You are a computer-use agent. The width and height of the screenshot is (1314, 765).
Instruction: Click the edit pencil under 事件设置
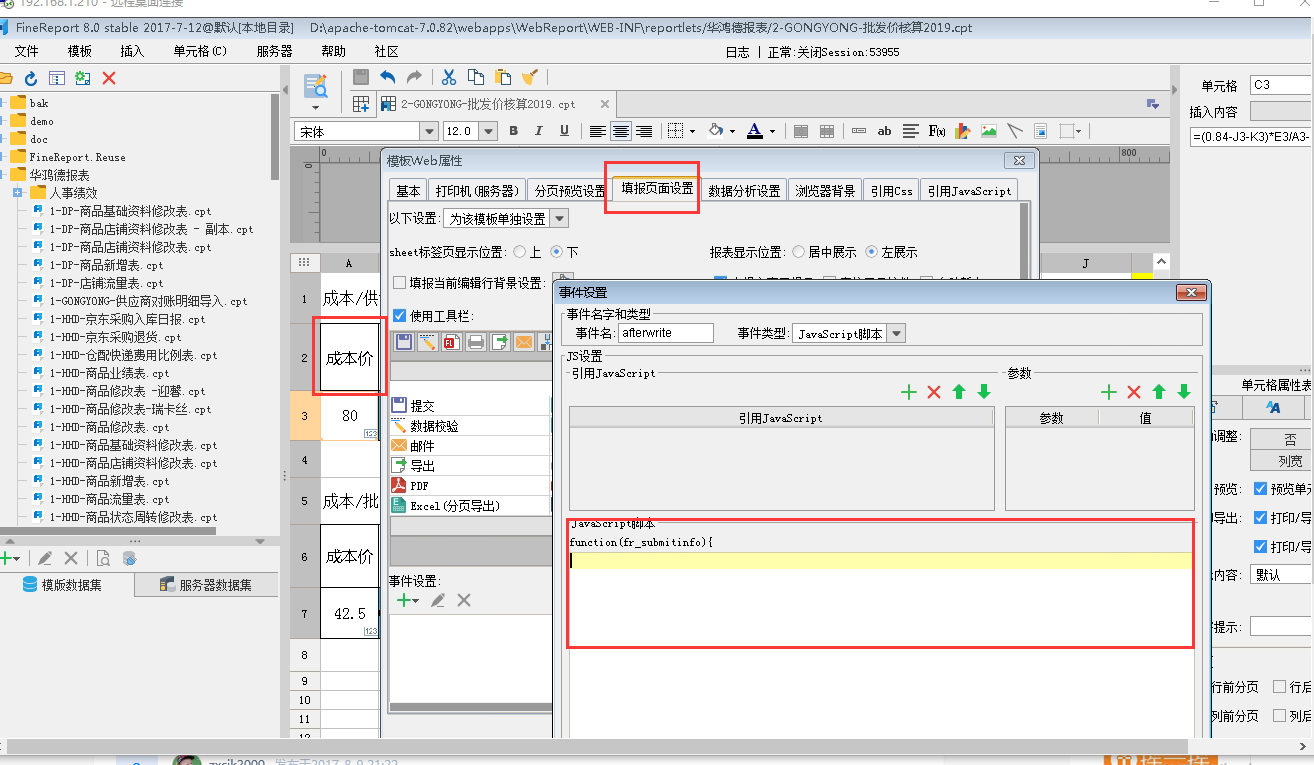pos(438,600)
